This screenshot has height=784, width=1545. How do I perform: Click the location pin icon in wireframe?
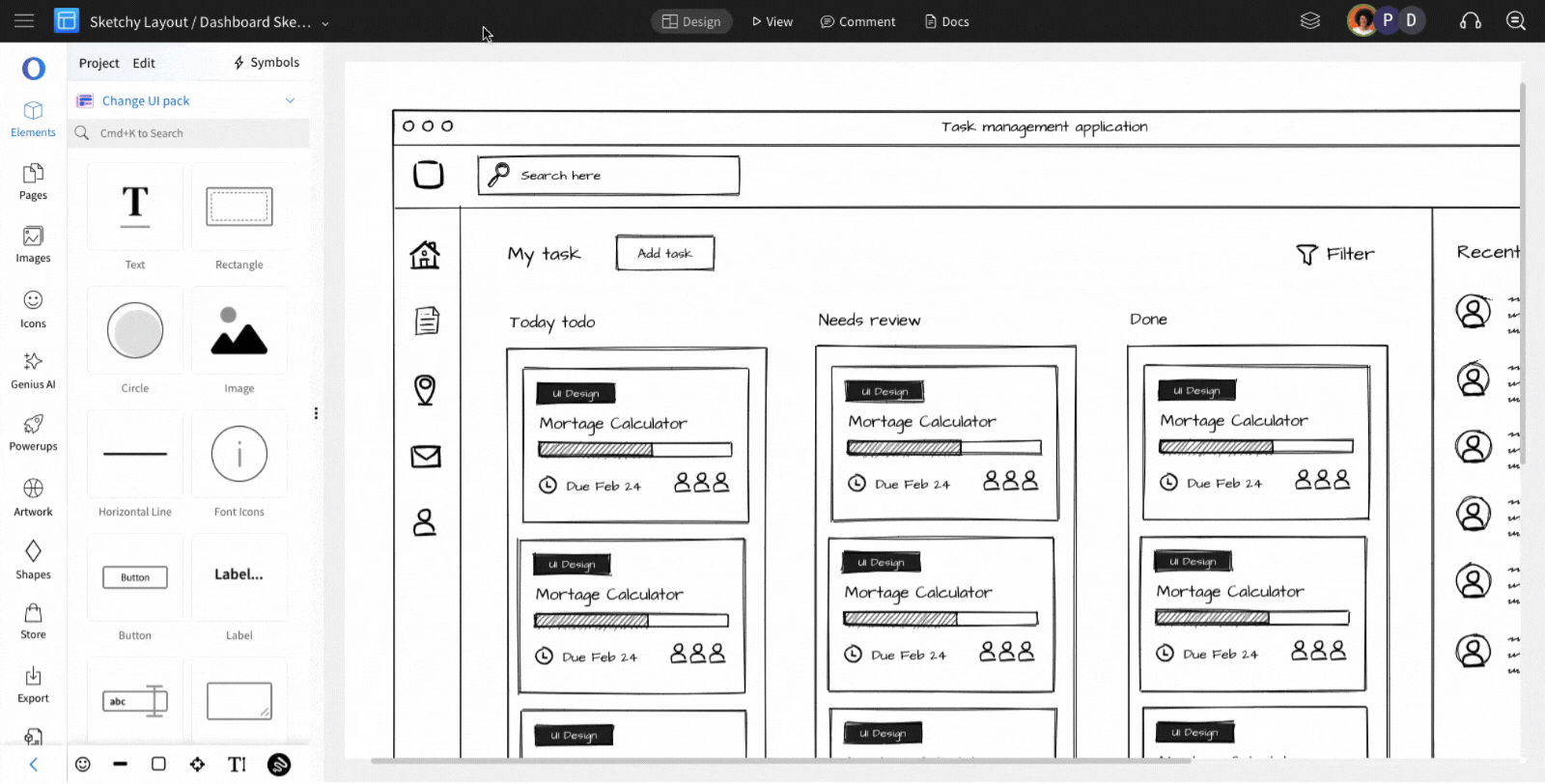tap(425, 390)
